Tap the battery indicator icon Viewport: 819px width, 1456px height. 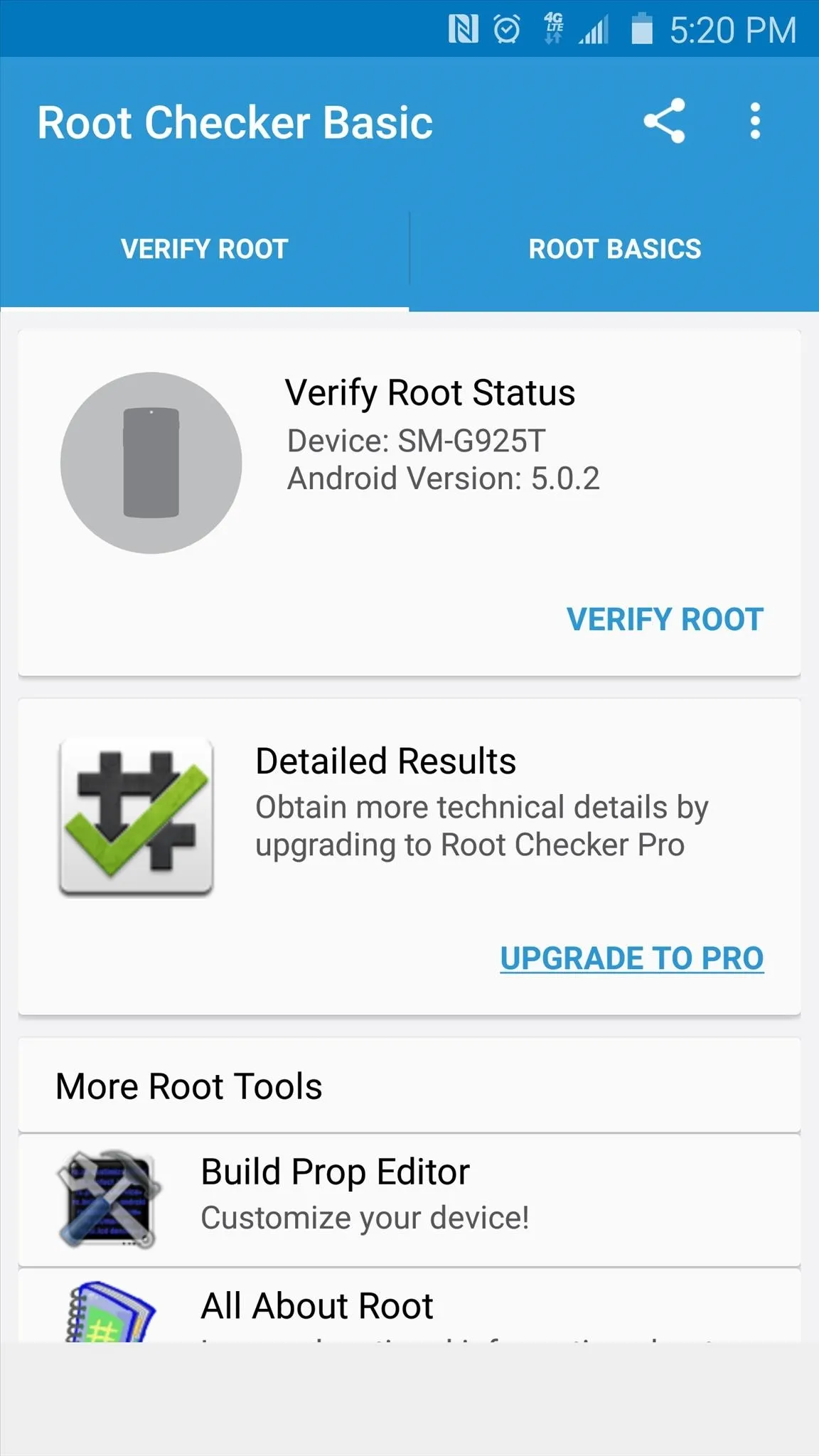(x=641, y=30)
